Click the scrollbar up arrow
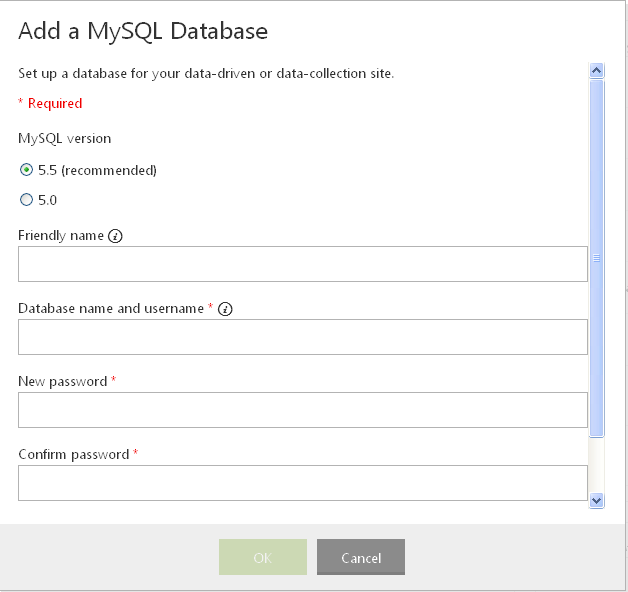 coord(596,71)
